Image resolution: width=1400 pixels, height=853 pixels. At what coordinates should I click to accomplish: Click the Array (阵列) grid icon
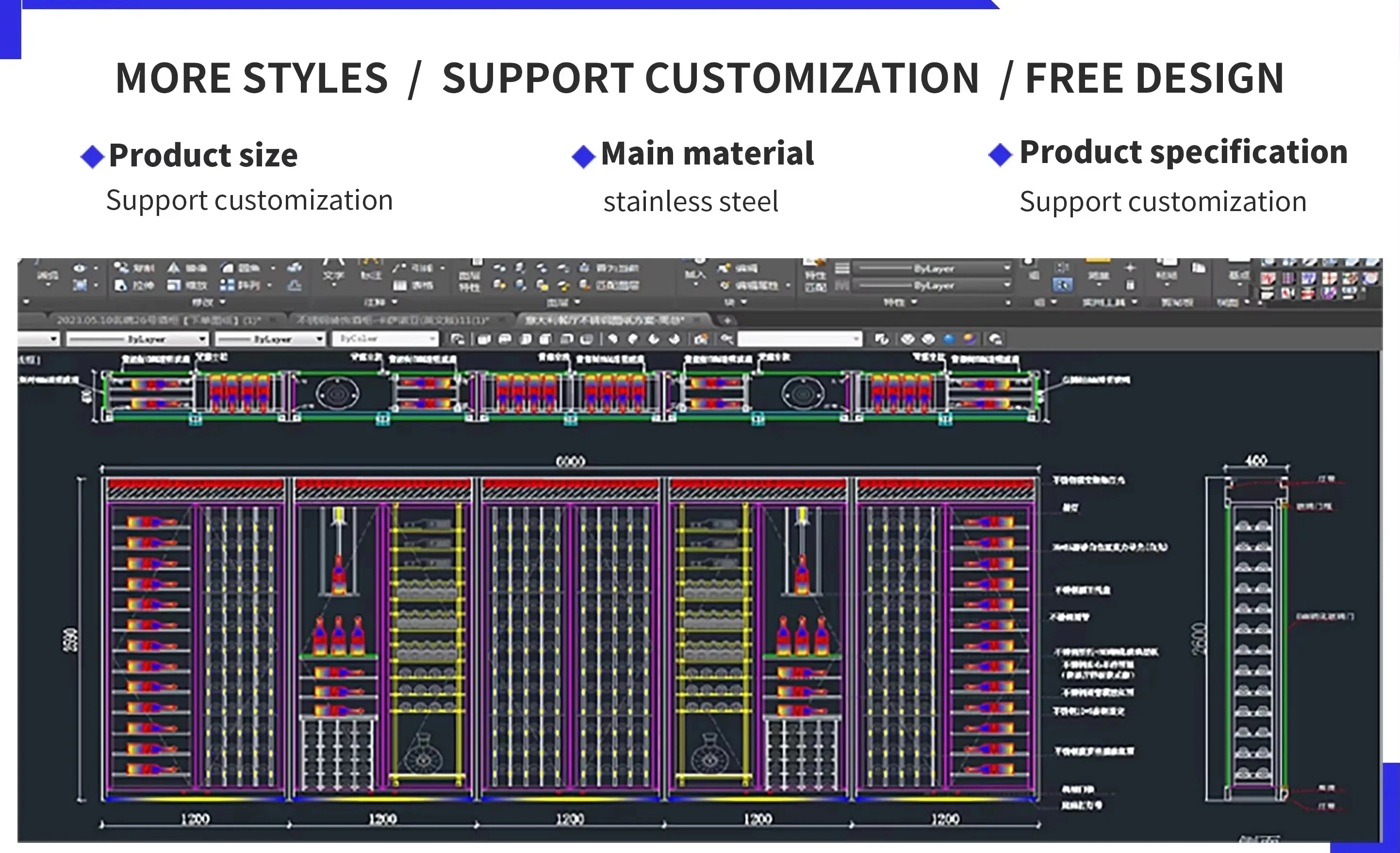(x=227, y=285)
